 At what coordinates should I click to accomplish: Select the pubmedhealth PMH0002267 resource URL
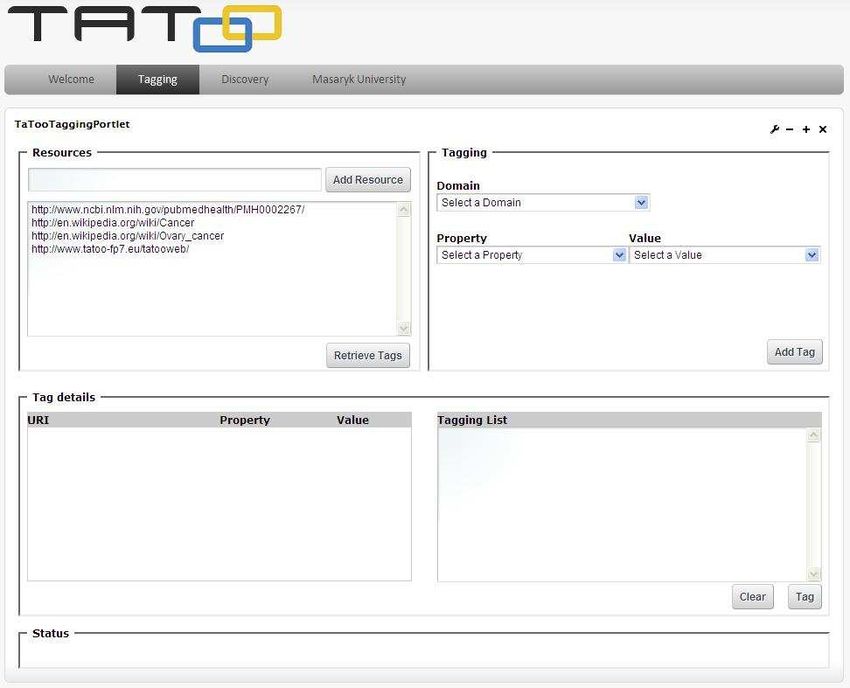168,209
